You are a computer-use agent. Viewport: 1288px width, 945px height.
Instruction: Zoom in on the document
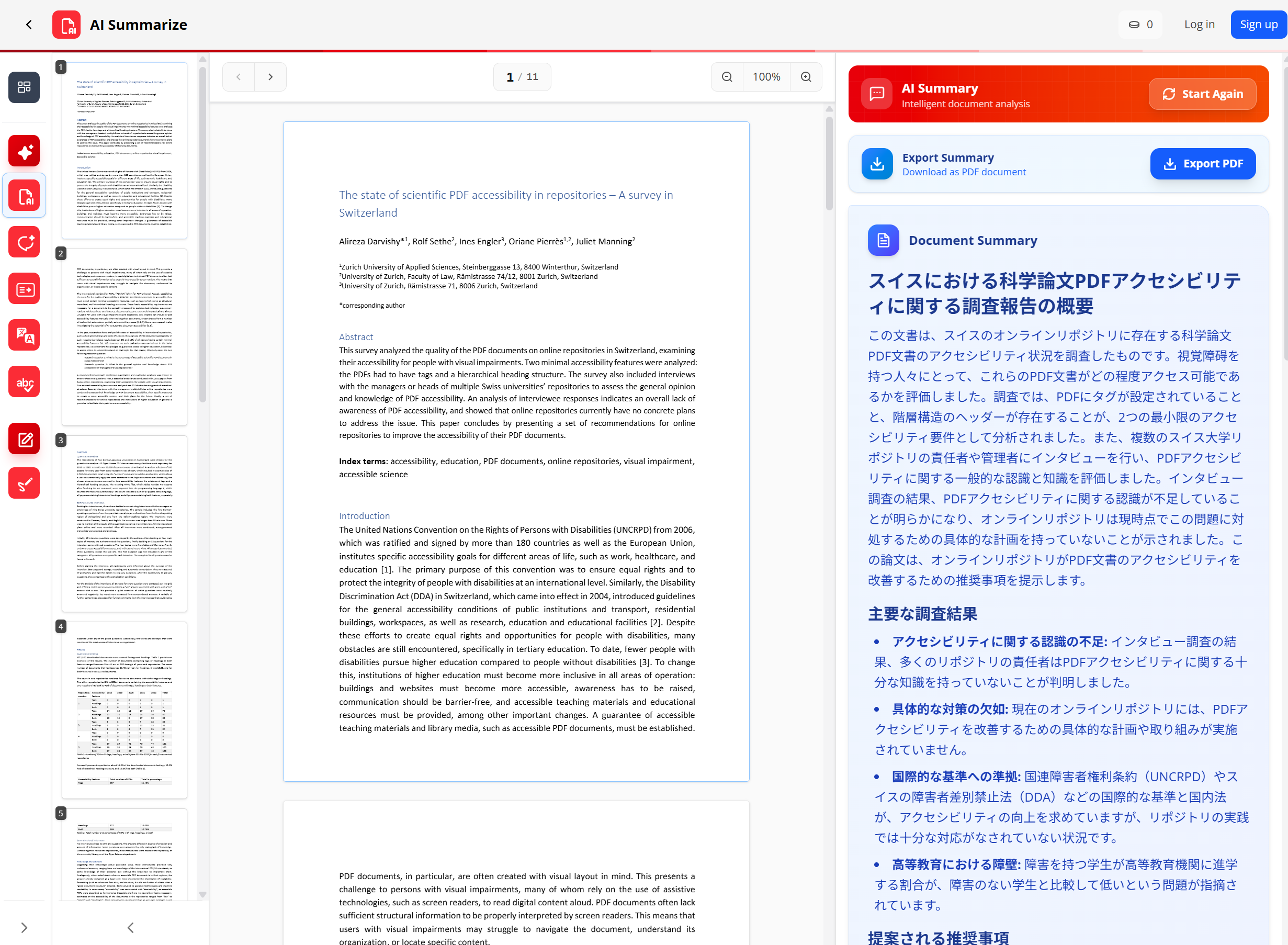806,76
